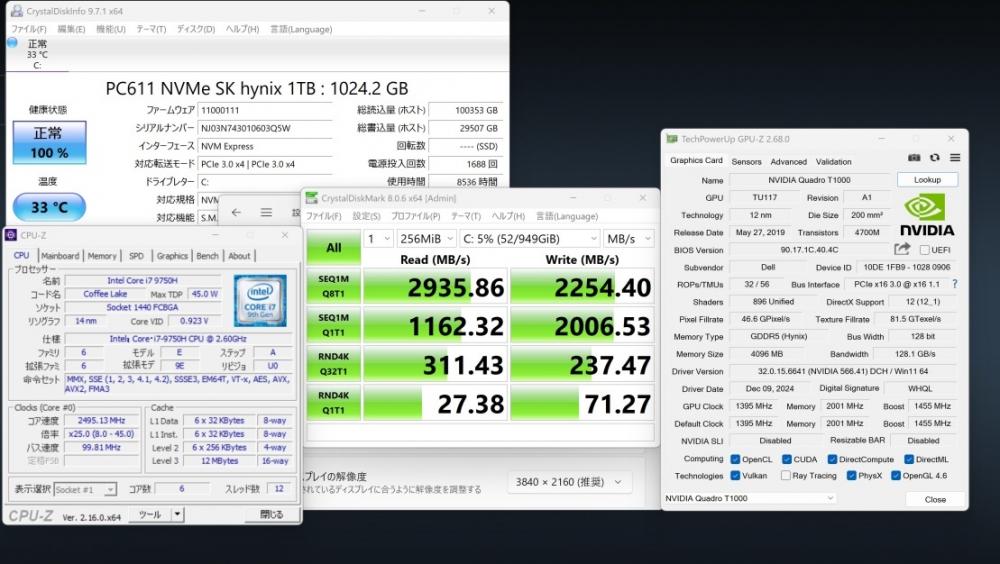The height and width of the screenshot is (564, 1000).
Task: Click the serial number field NJ03N743010603Q5W
Action: tap(265, 128)
